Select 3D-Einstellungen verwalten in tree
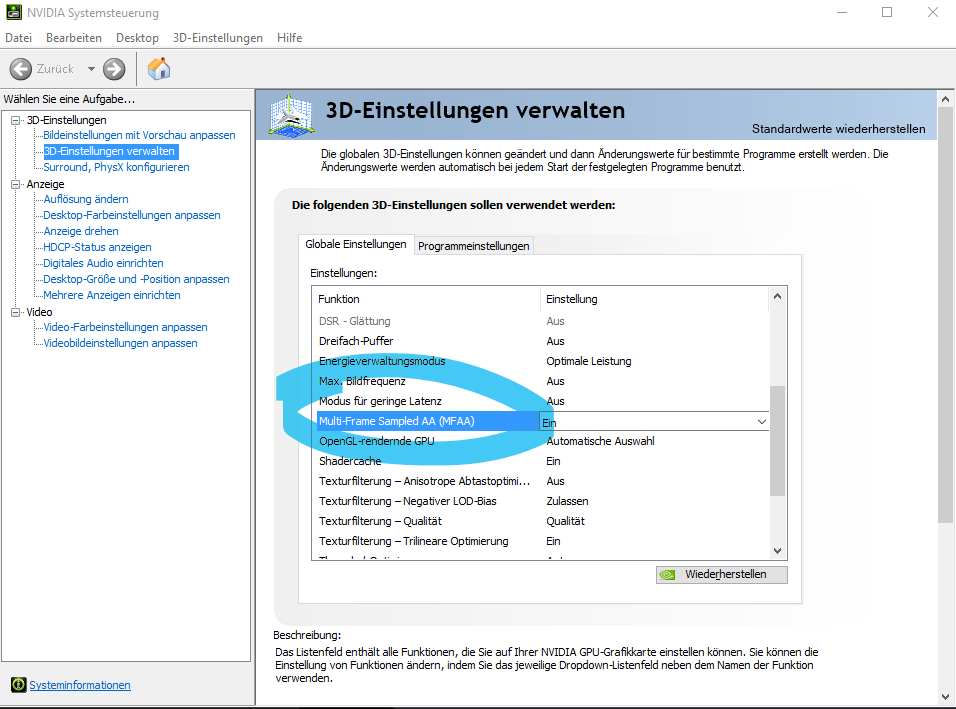 click(109, 151)
